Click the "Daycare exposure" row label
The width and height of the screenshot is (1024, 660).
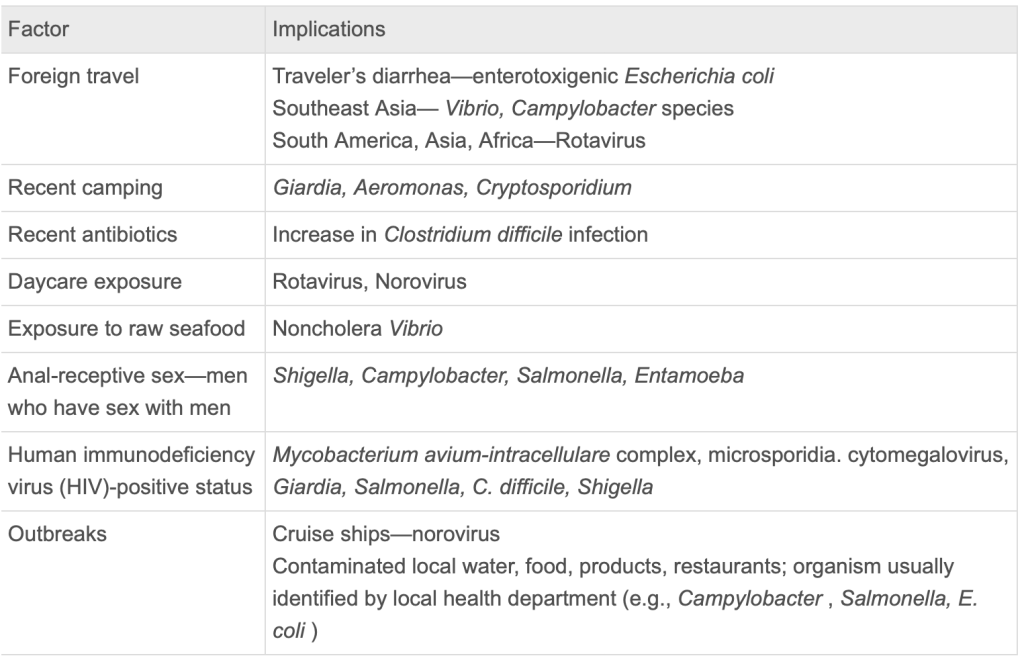point(94,282)
